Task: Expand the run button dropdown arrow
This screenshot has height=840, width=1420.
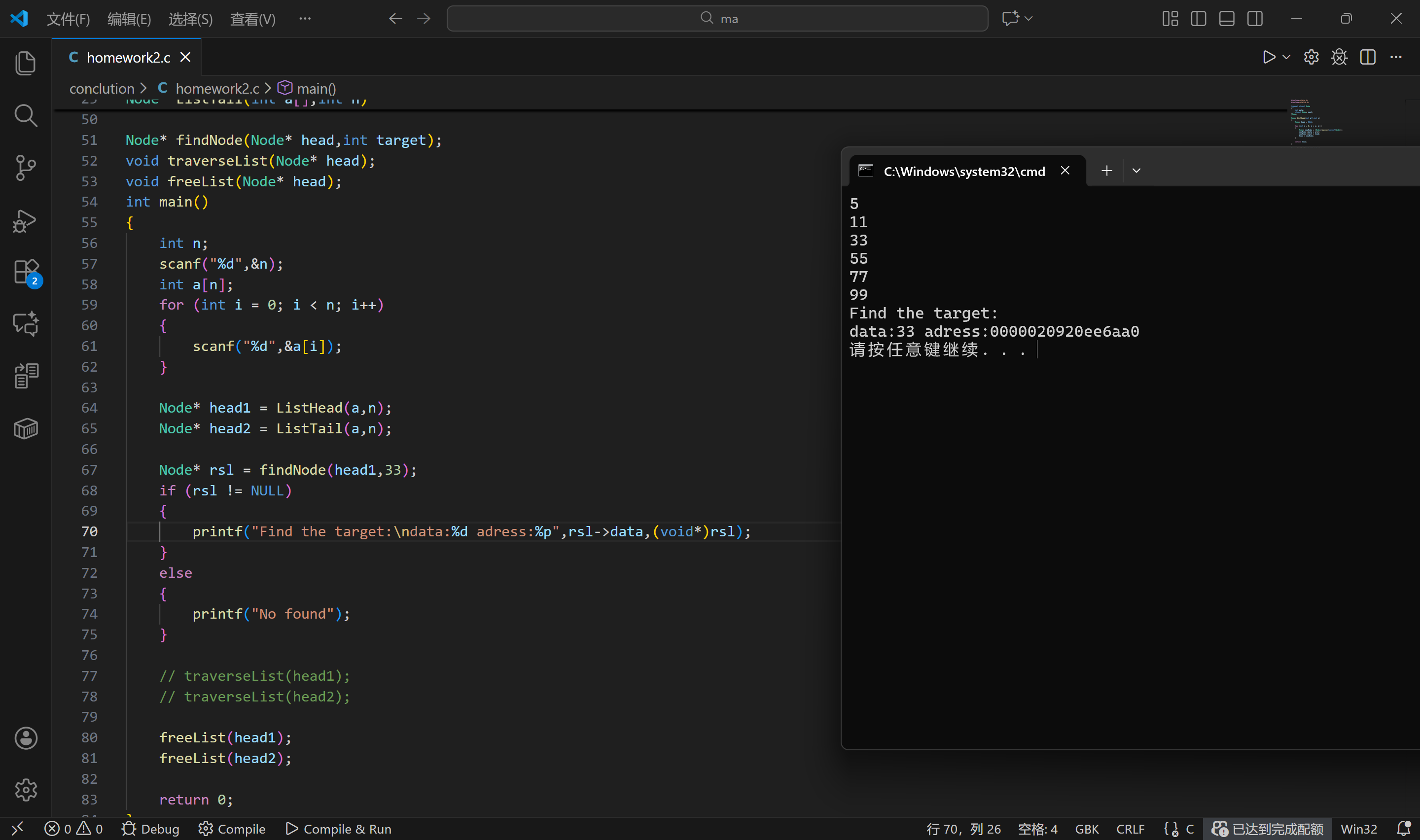Action: [x=1286, y=57]
